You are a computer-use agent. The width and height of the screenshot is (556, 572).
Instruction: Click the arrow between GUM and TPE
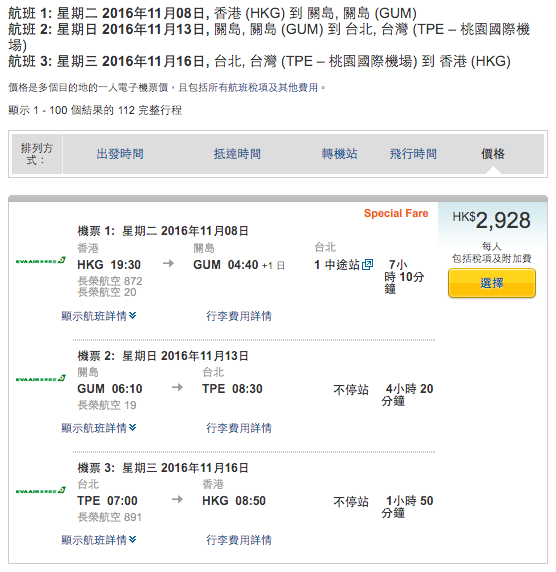point(177,387)
